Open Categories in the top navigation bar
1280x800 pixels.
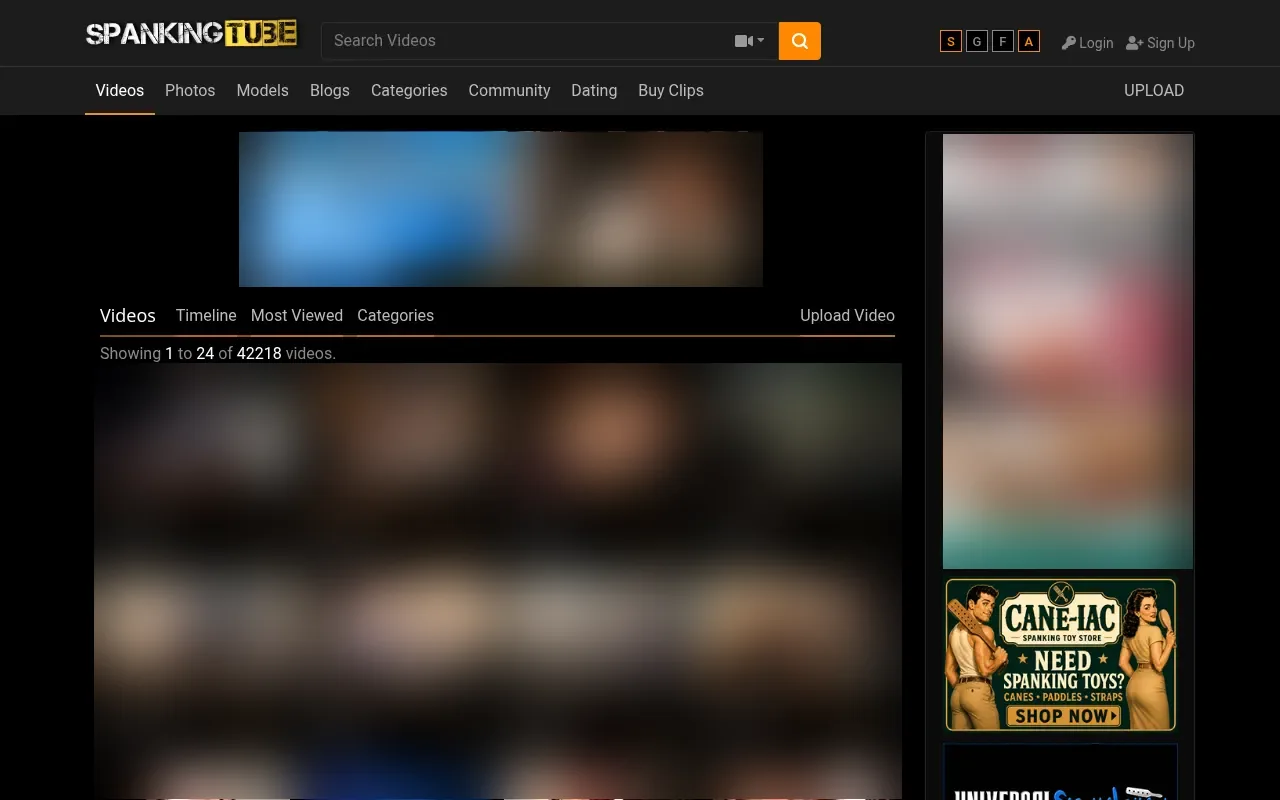409,90
